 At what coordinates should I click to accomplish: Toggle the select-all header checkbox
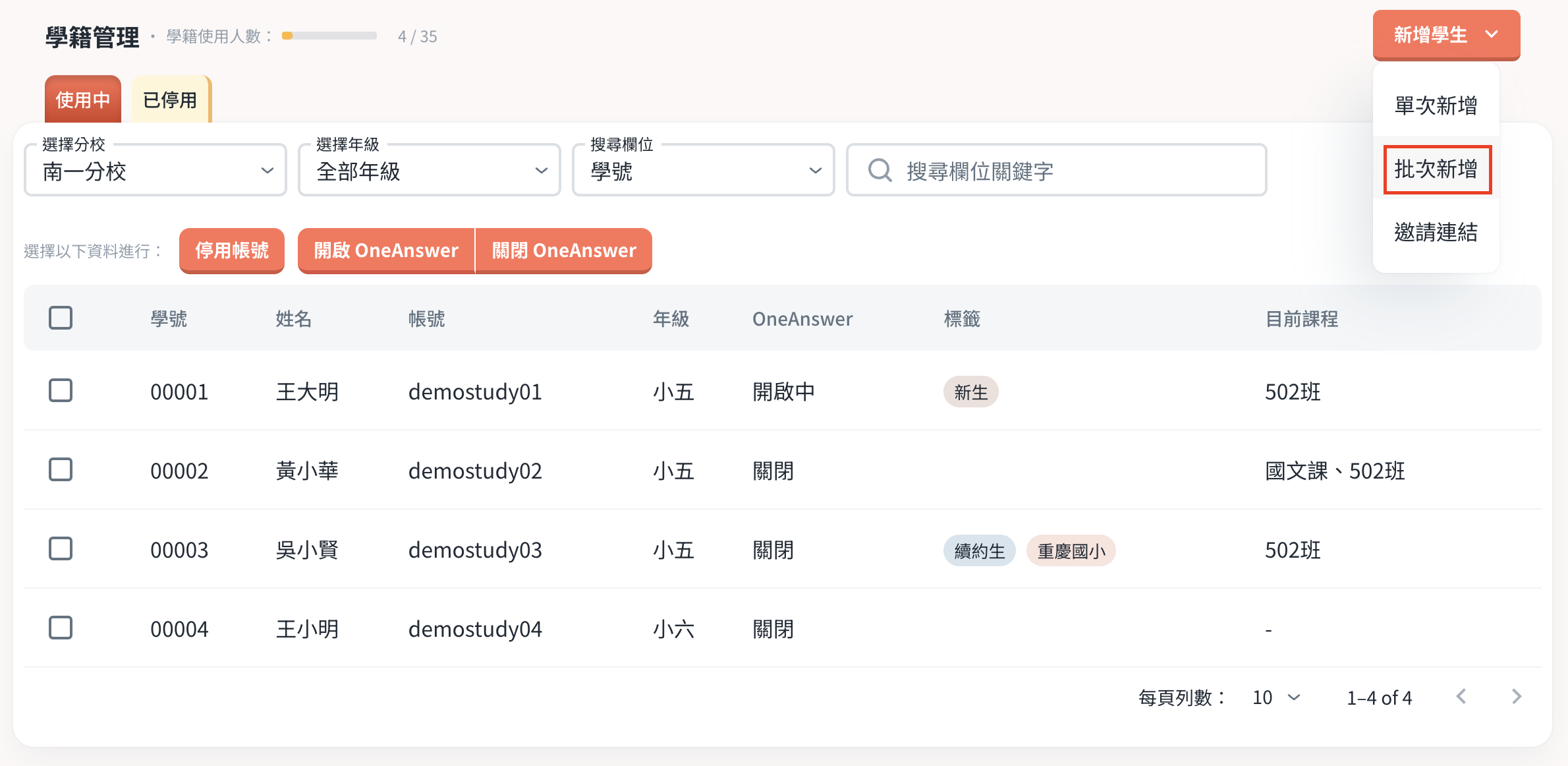click(x=61, y=318)
